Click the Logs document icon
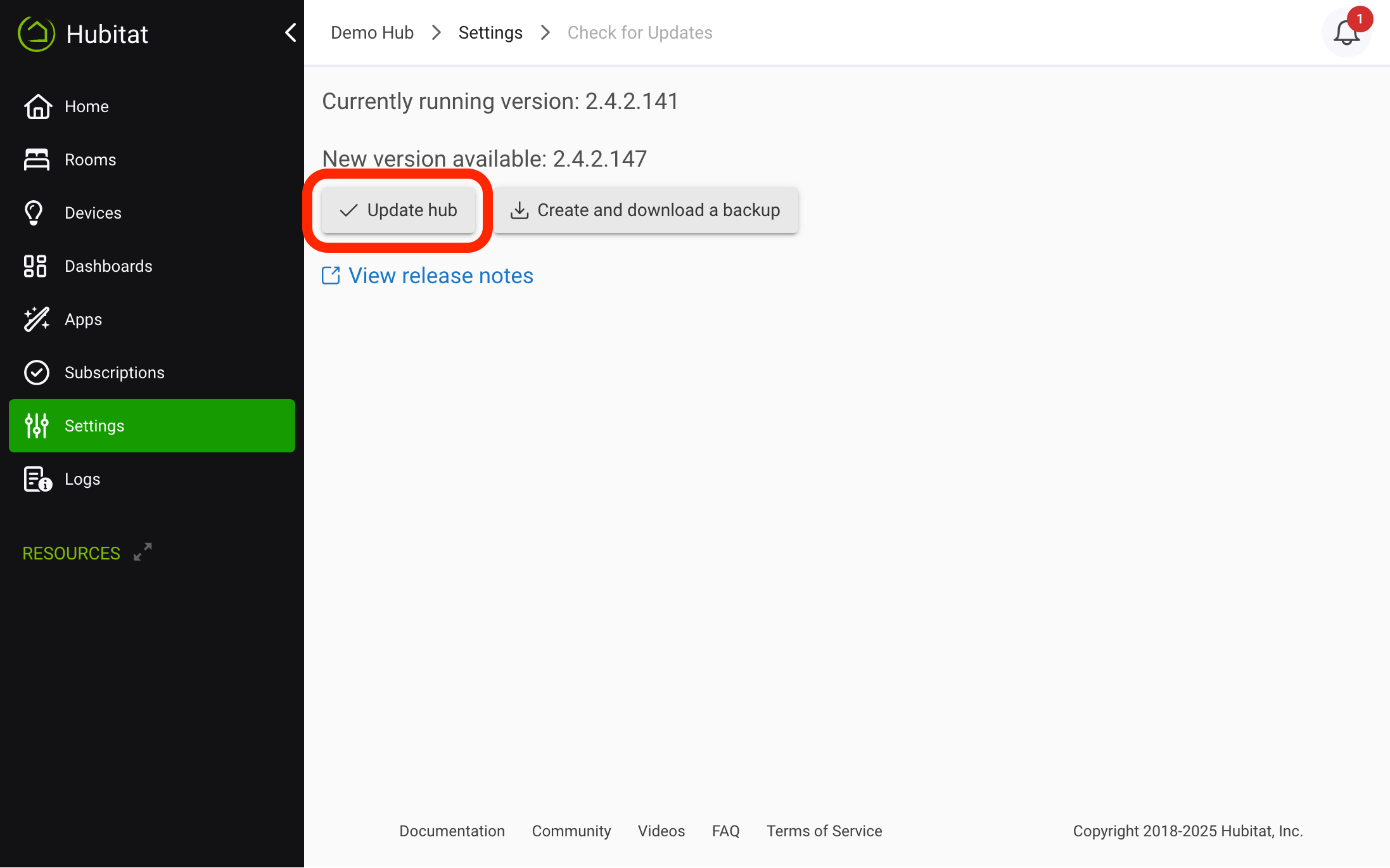This screenshot has width=1390, height=868. click(x=37, y=479)
